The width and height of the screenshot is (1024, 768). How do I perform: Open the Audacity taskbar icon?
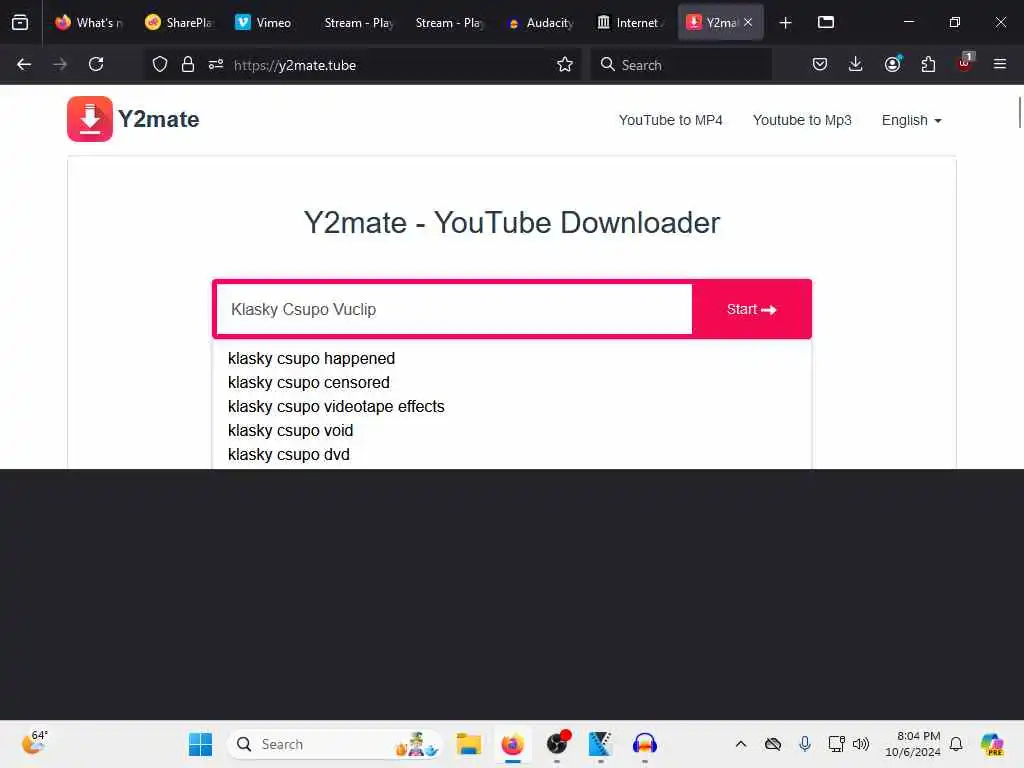click(x=645, y=744)
